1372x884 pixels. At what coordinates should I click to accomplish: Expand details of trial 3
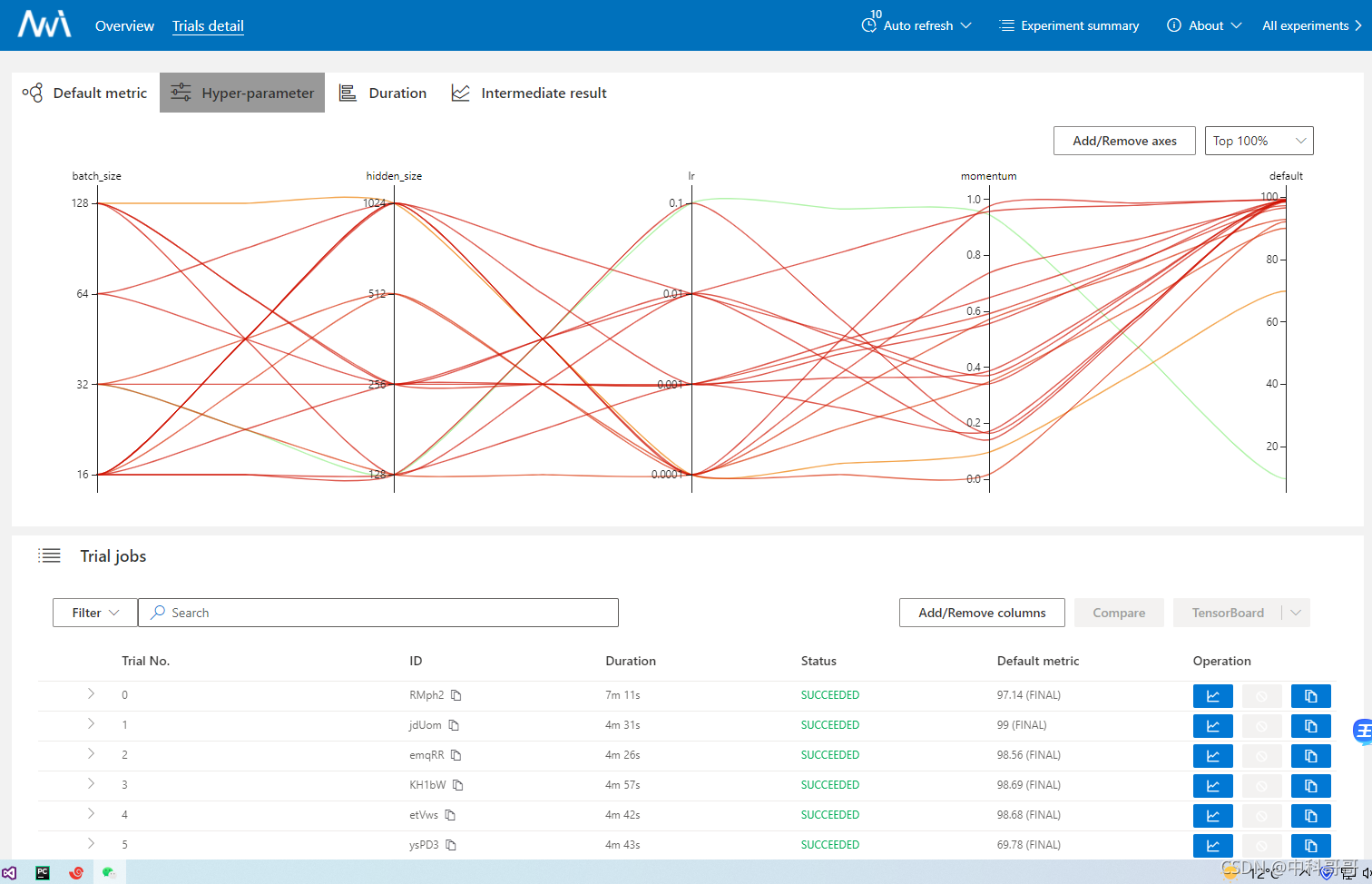tap(91, 783)
